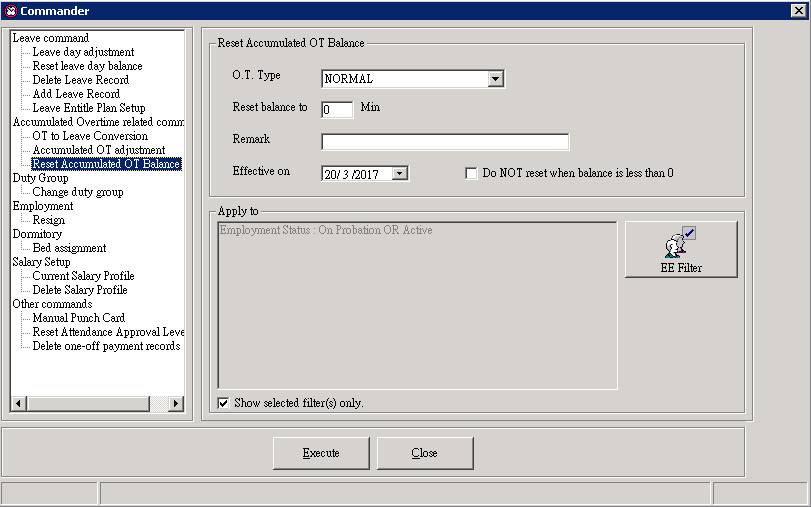The image size is (811, 507).
Task: Click the Remark text field
Action: (444, 141)
